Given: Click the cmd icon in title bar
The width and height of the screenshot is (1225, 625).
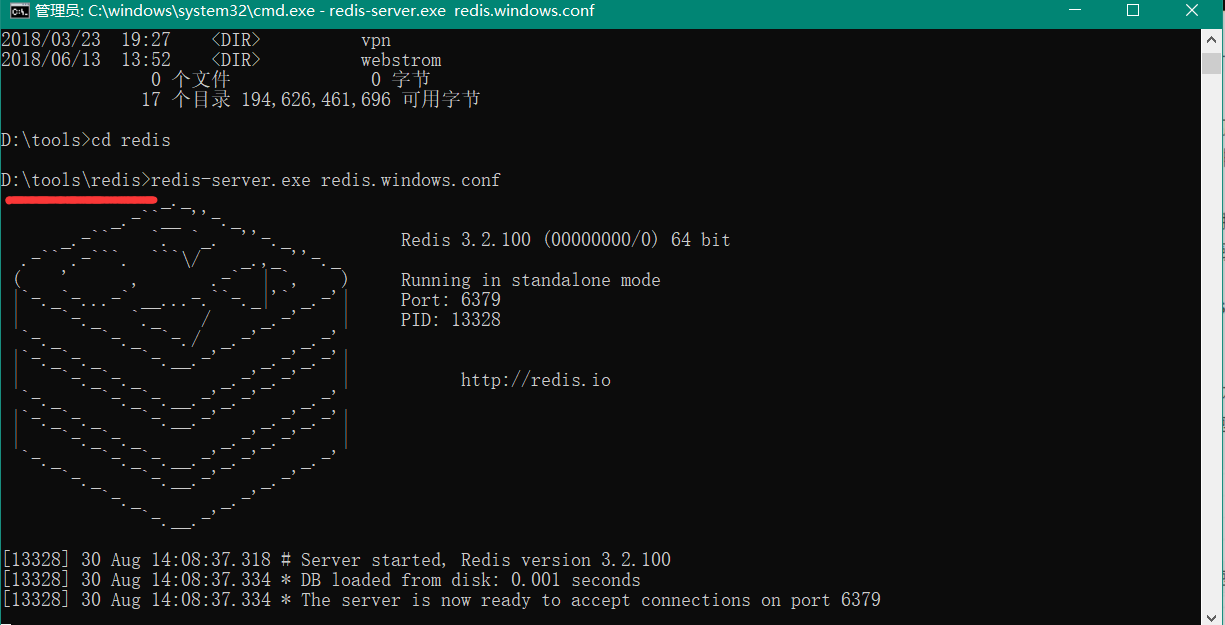Looking at the screenshot, I should [18, 11].
